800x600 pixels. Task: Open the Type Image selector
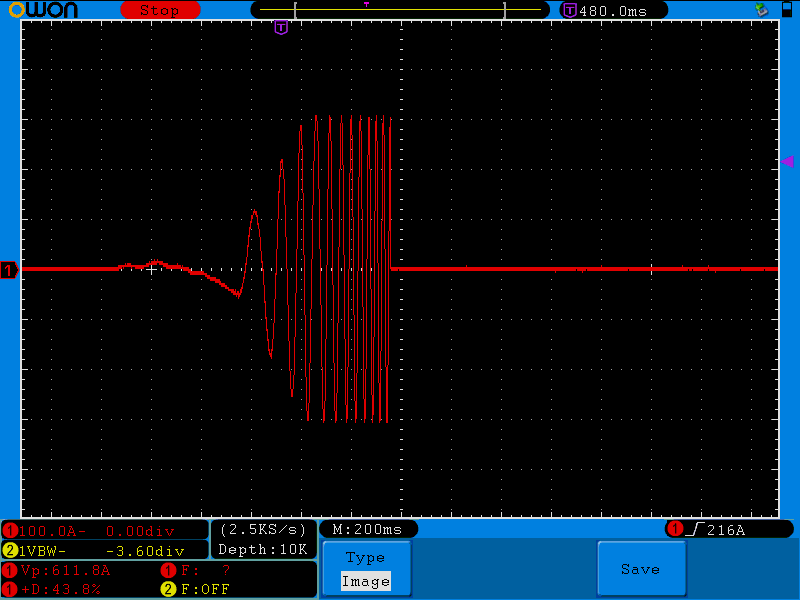365,570
